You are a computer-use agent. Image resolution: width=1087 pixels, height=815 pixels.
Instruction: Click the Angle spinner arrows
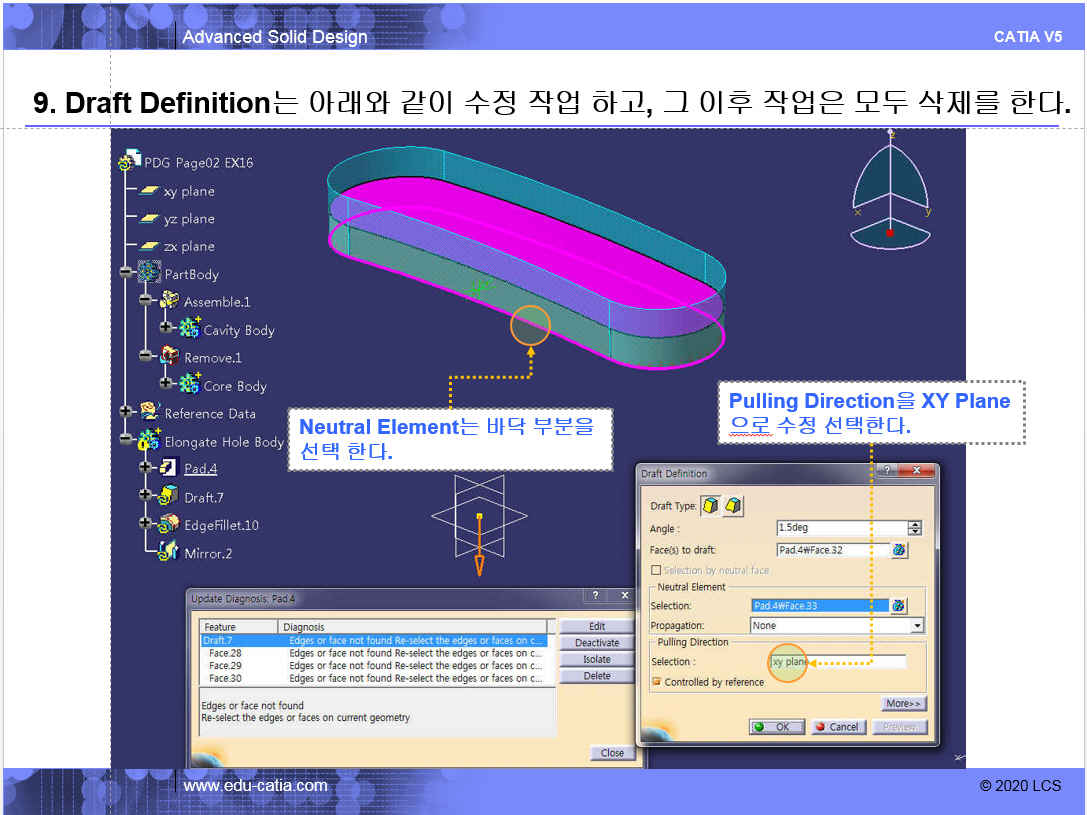tap(914, 528)
